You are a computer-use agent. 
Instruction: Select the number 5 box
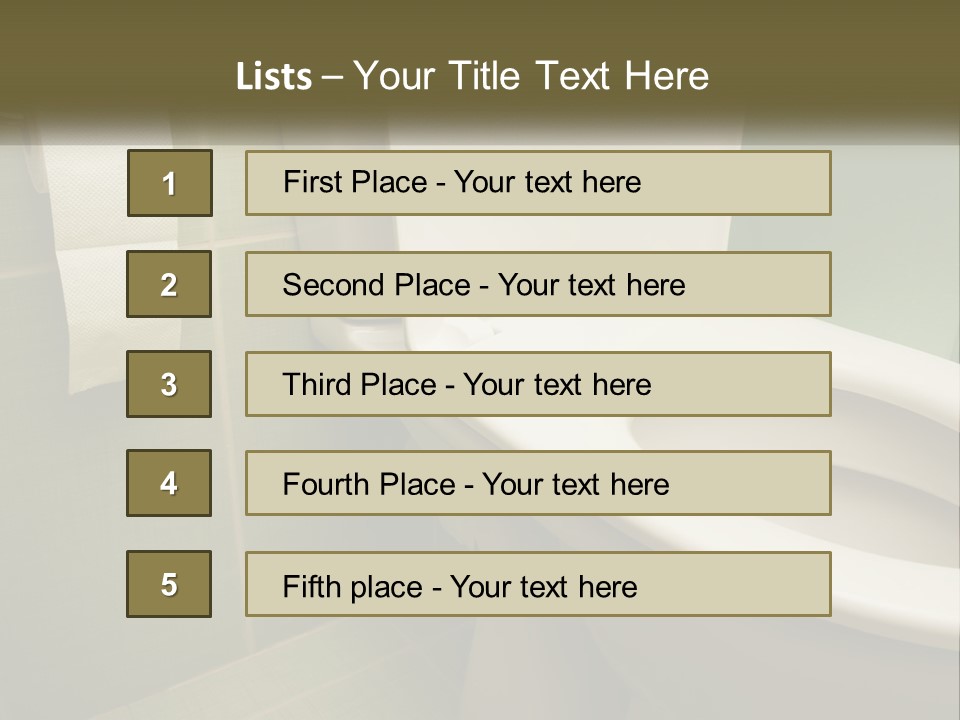(169, 584)
